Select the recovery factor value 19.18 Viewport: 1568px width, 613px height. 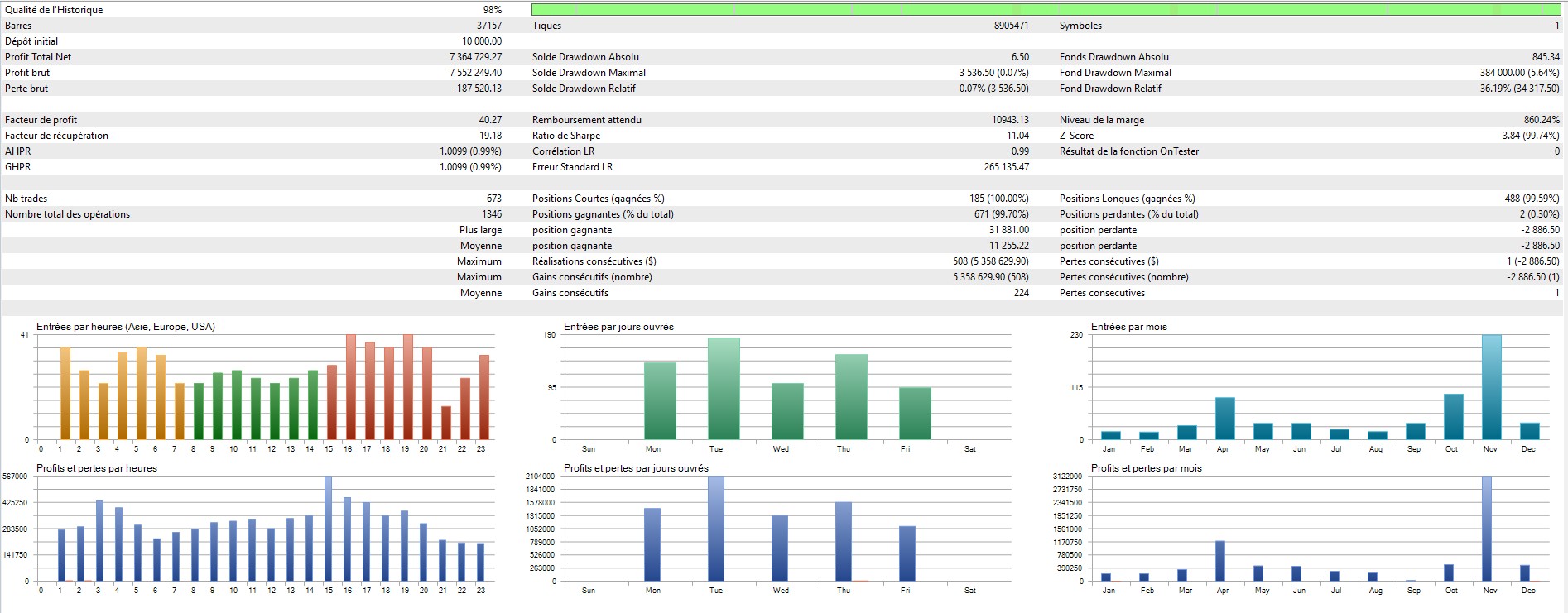[490, 136]
